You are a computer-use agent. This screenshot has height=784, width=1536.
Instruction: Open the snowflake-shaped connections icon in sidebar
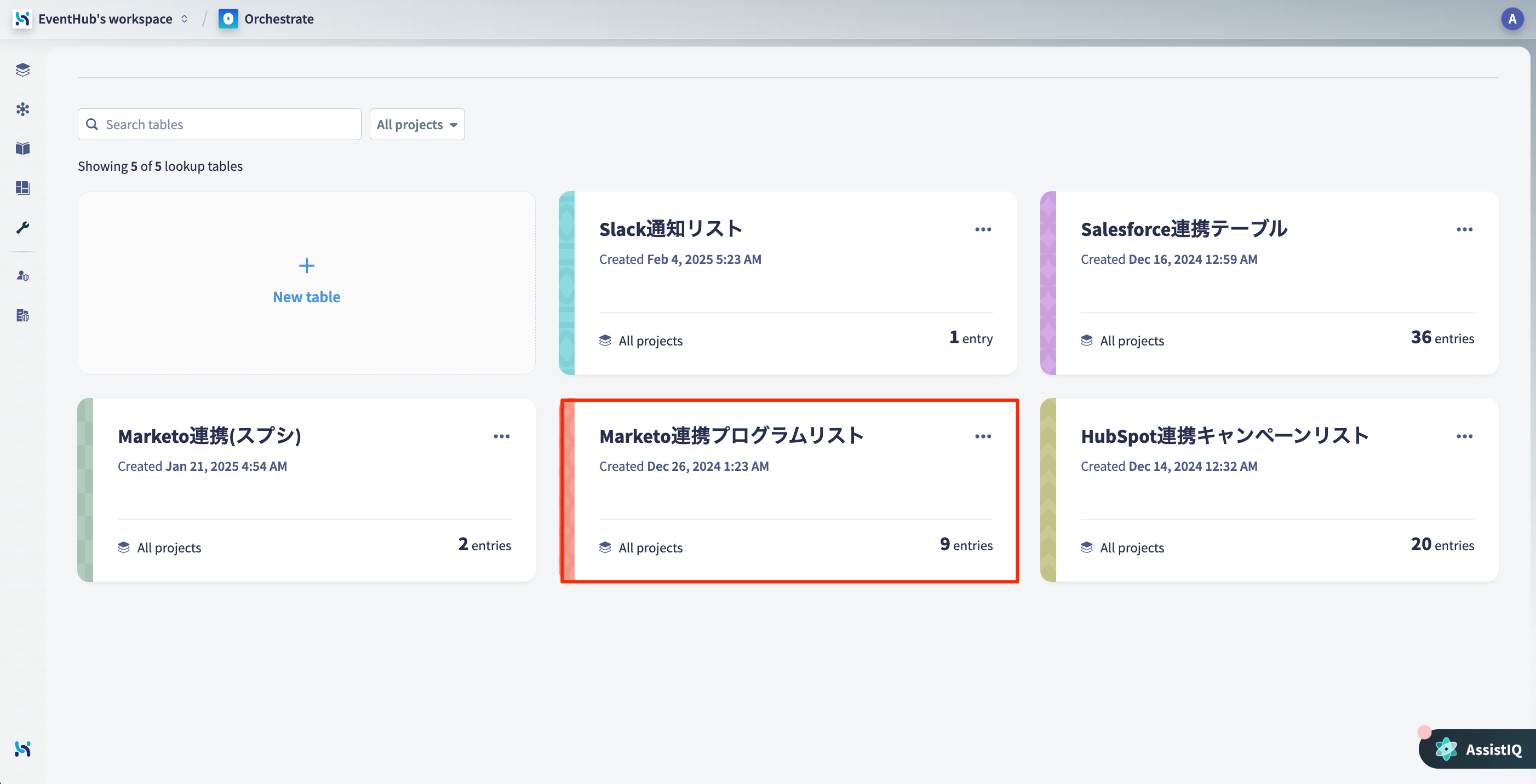(22, 109)
